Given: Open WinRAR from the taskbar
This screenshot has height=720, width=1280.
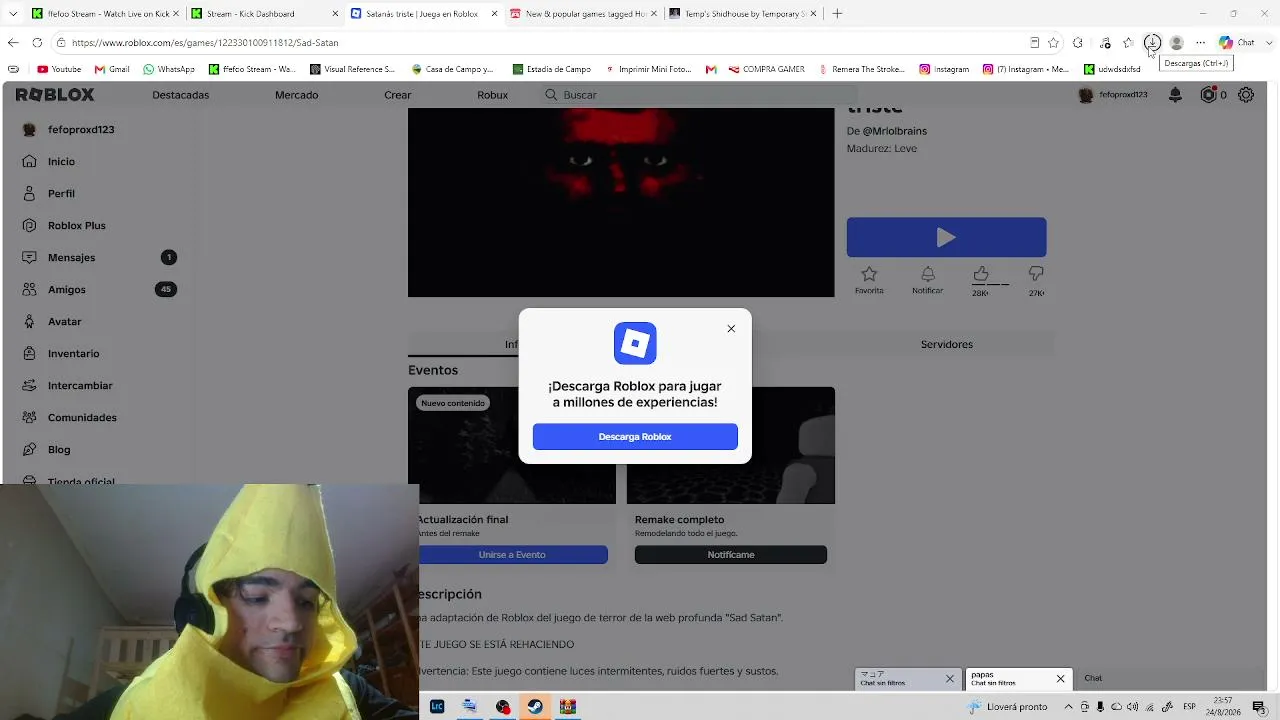Looking at the screenshot, I should click(568, 707).
